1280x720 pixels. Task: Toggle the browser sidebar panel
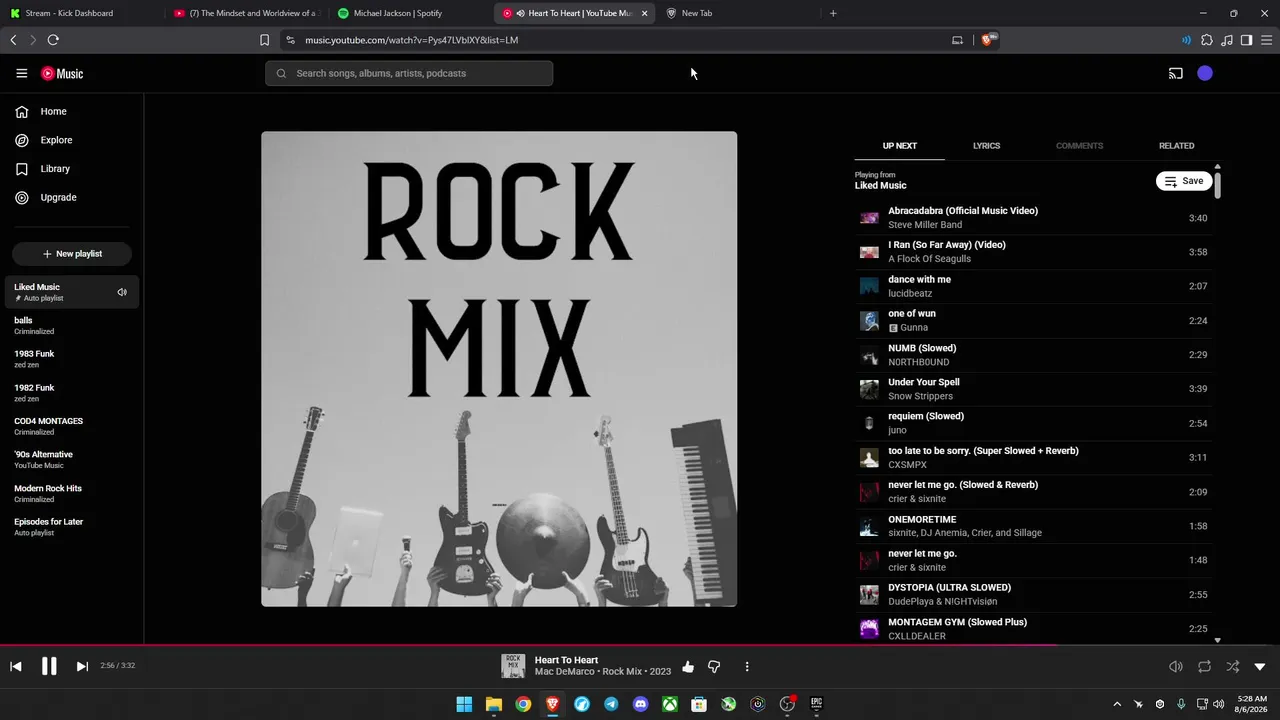click(1246, 40)
